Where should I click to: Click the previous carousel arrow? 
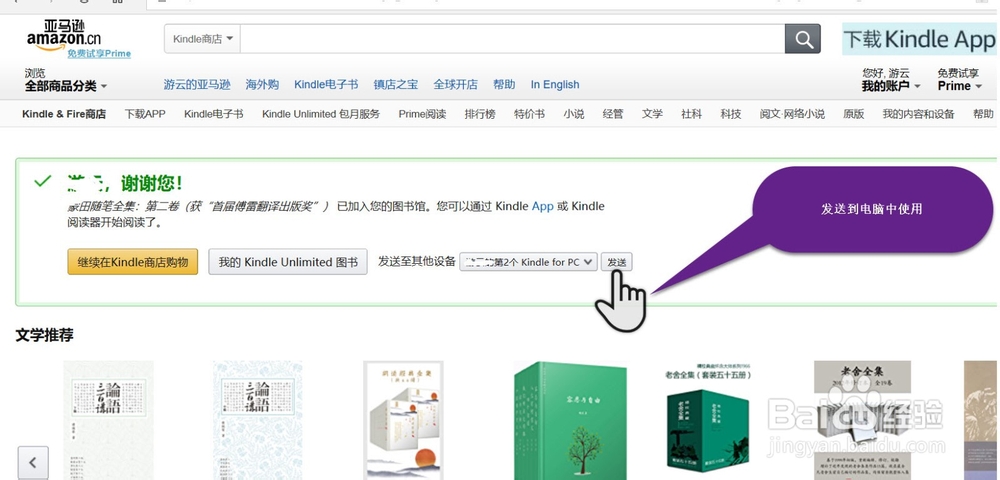pyautogui.click(x=33, y=462)
